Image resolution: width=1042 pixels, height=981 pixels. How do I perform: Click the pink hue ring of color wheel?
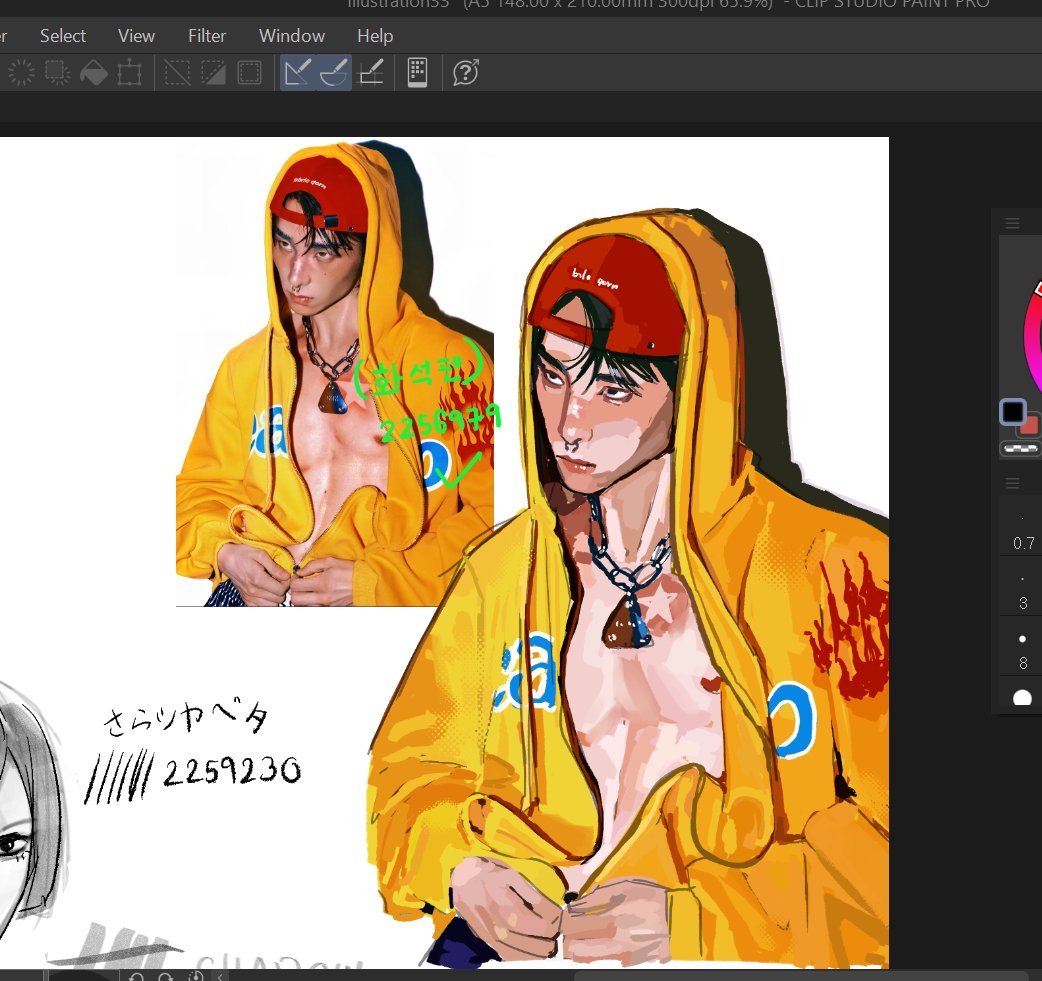pyautogui.click(x=1032, y=339)
